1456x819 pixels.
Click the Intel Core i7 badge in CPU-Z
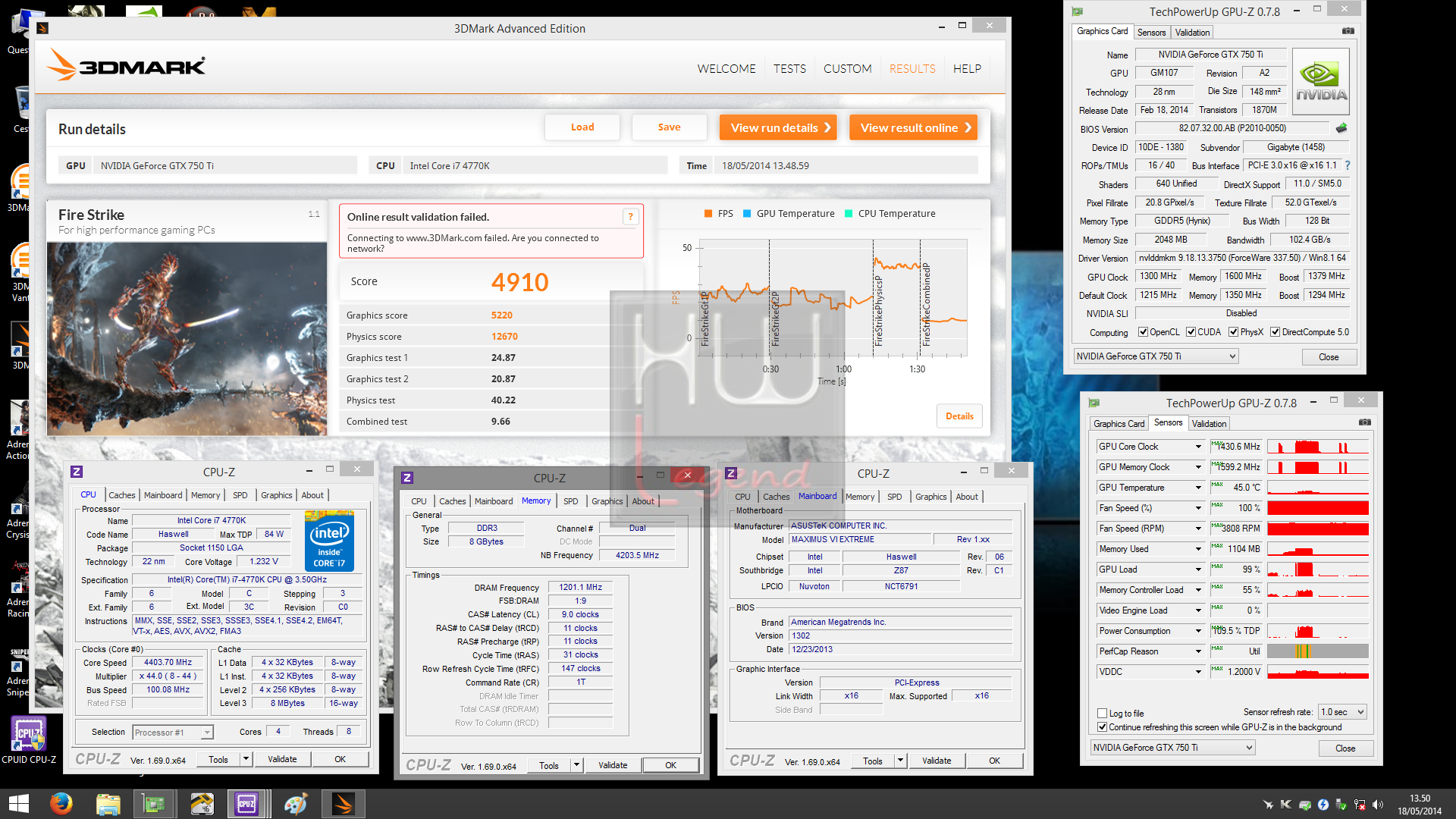click(329, 541)
